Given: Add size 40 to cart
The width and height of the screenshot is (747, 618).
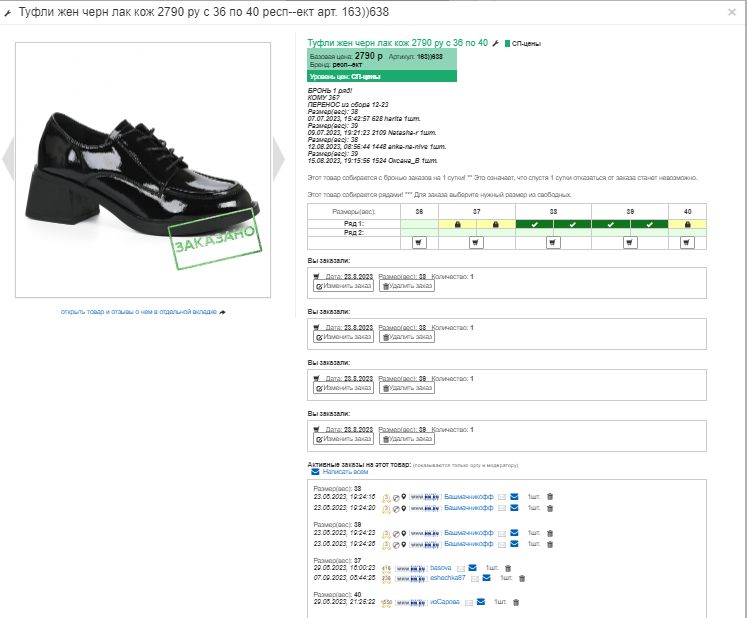Looking at the screenshot, I should [x=686, y=243].
